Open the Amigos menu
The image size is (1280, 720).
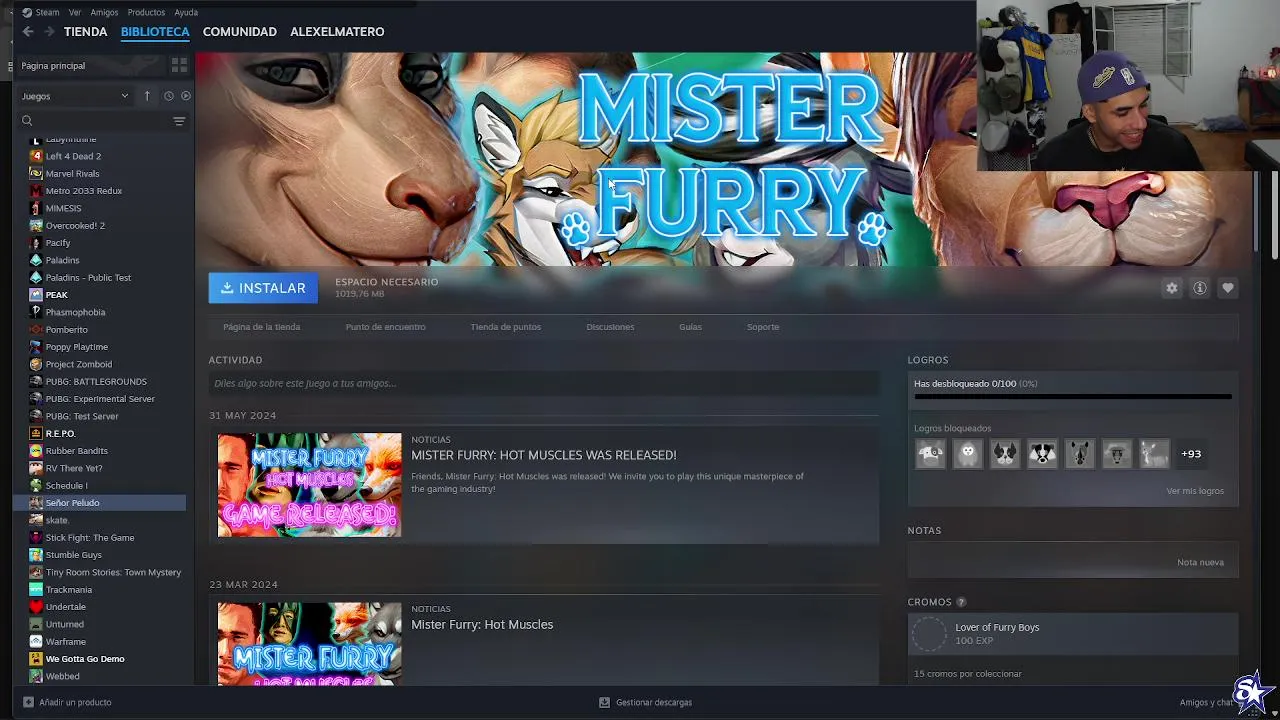pyautogui.click(x=104, y=12)
